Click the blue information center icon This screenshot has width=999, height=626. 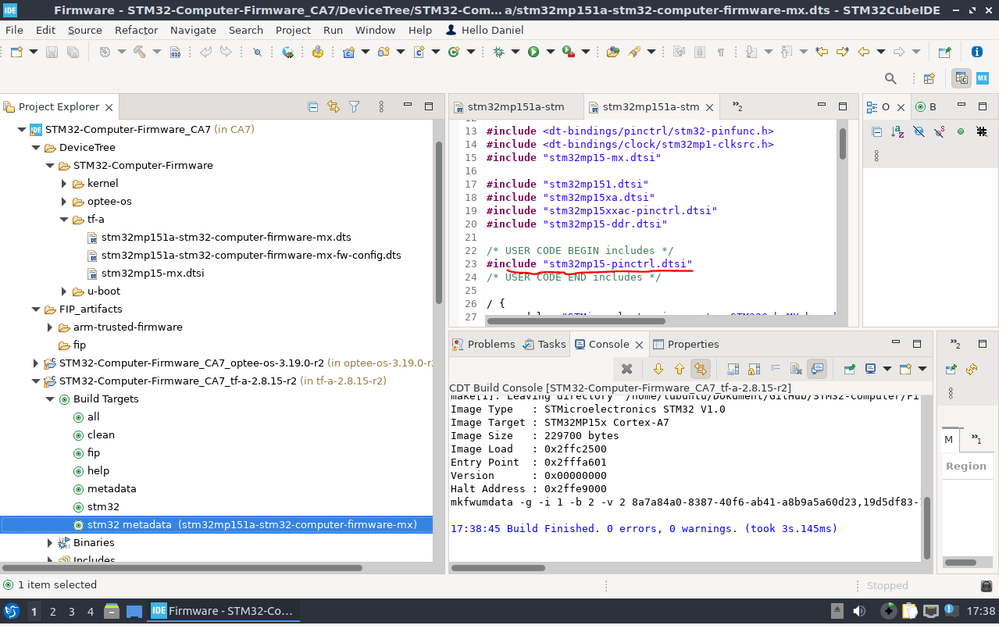point(977,52)
